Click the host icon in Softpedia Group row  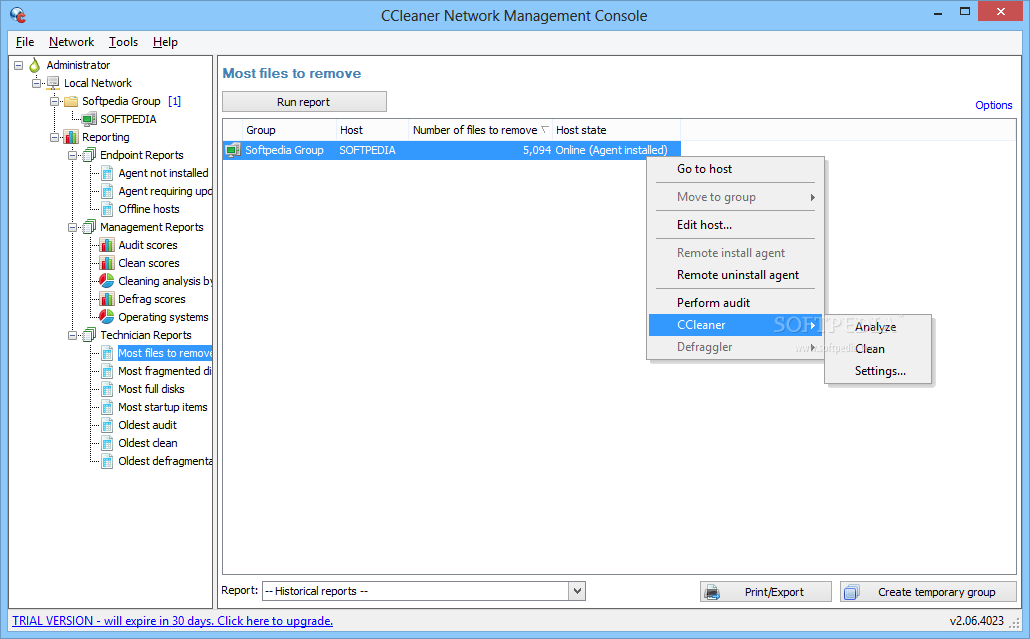click(233, 150)
